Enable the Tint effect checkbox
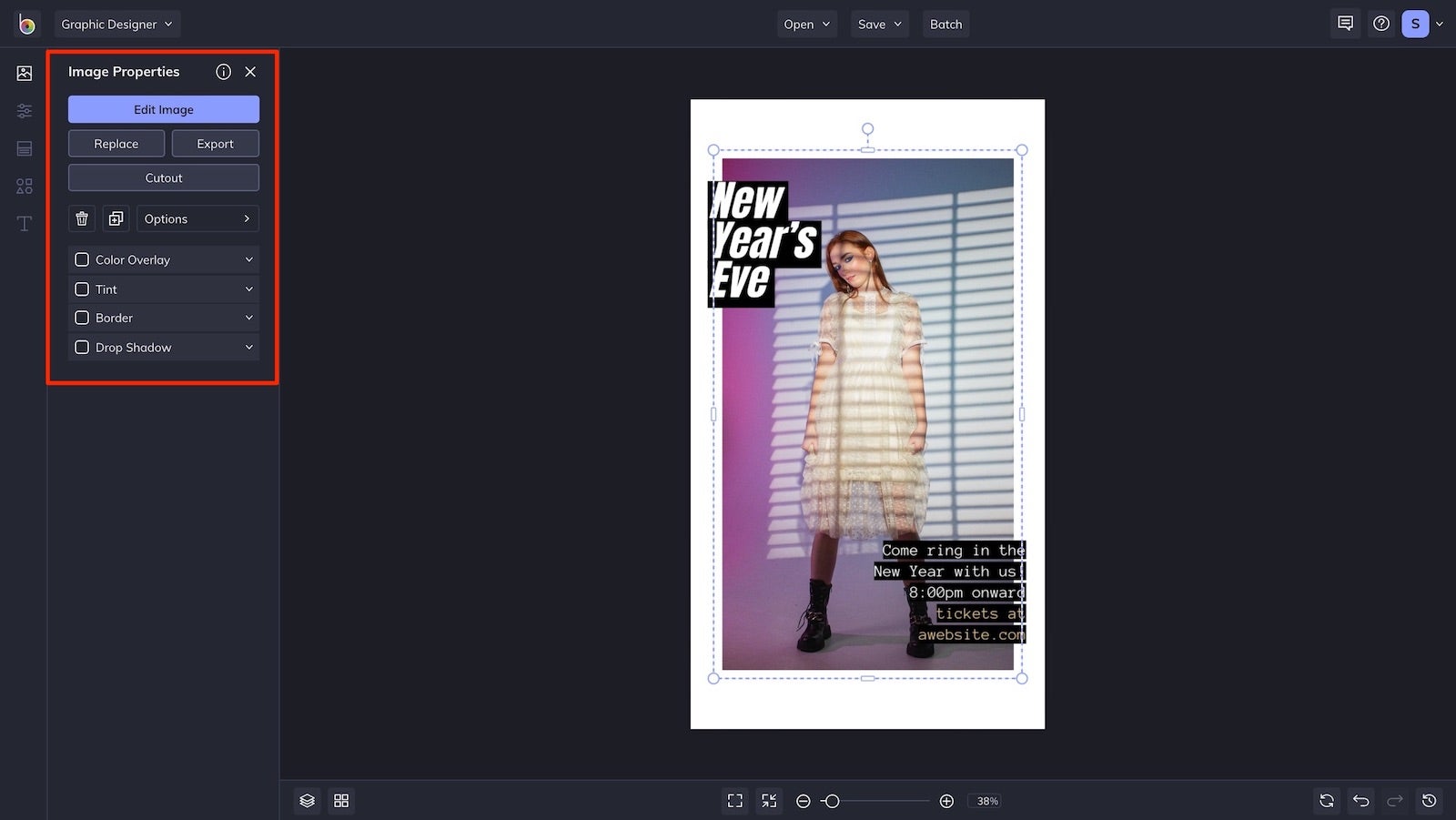1456x820 pixels. pyautogui.click(x=81, y=289)
